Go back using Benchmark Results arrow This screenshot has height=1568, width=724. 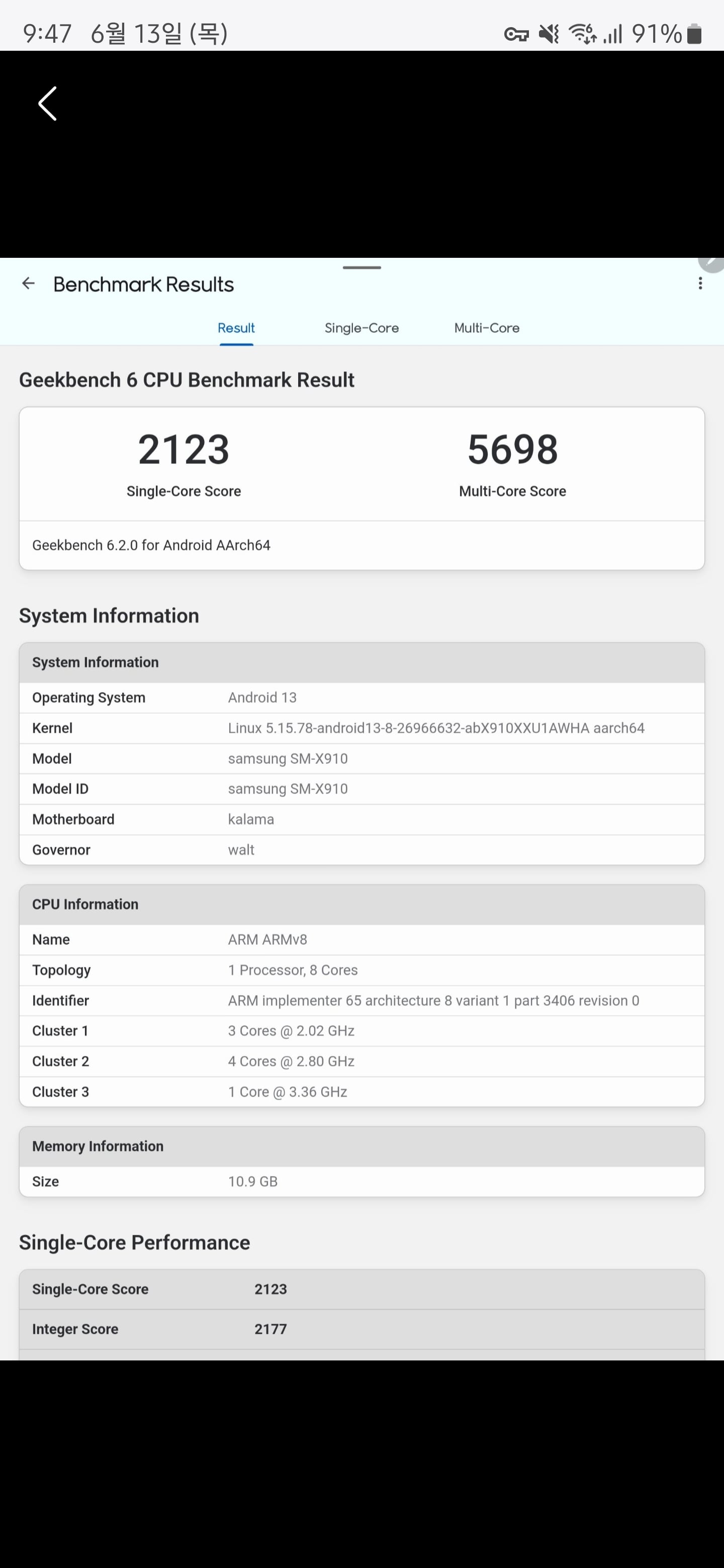click(28, 283)
